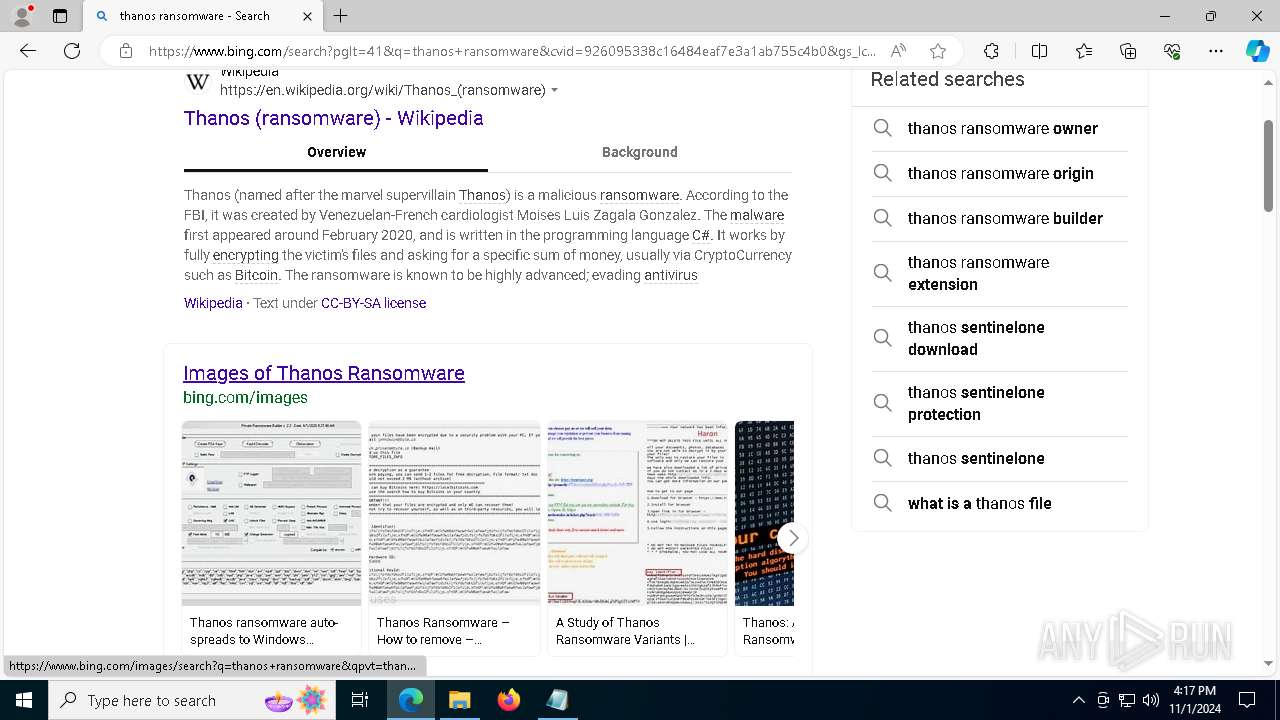Search thanos ransomware origin
Viewport: 1280px width, 720px height.
[x=1000, y=173]
